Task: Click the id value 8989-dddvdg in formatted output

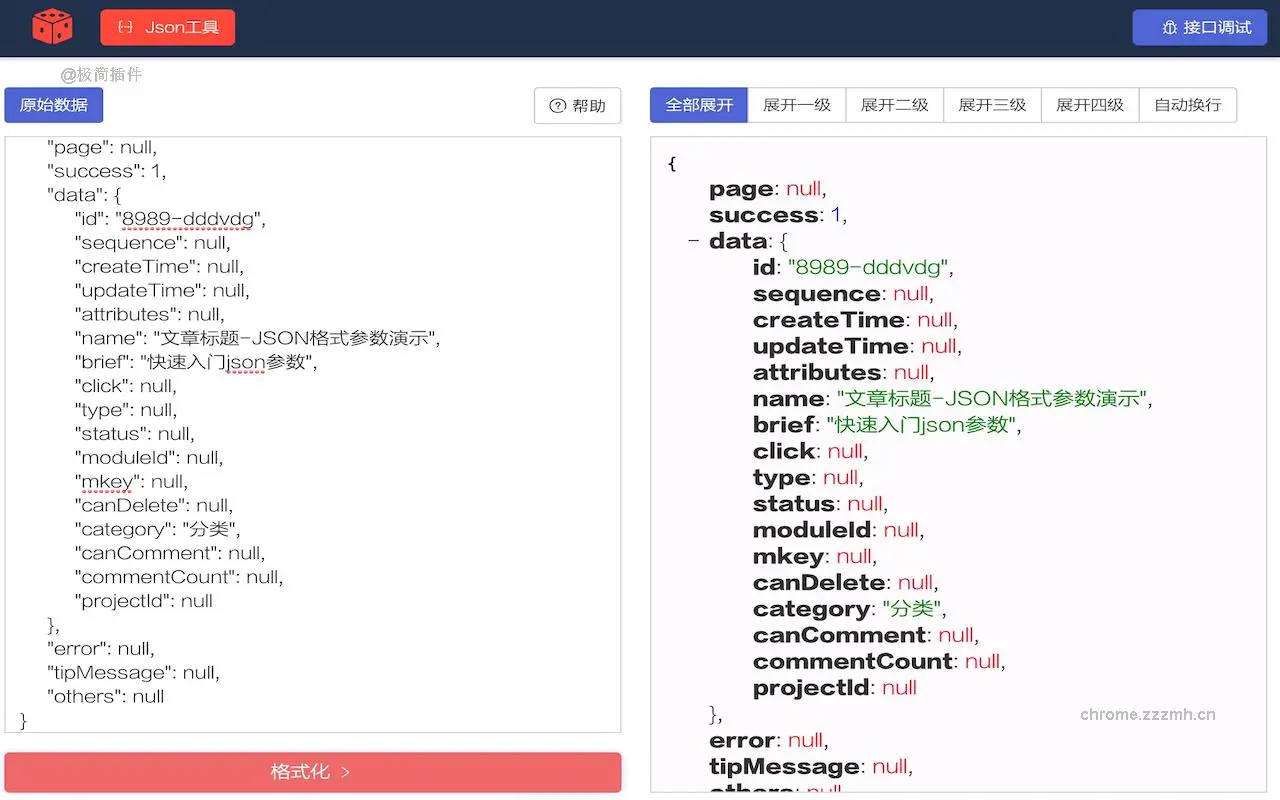Action: click(864, 267)
